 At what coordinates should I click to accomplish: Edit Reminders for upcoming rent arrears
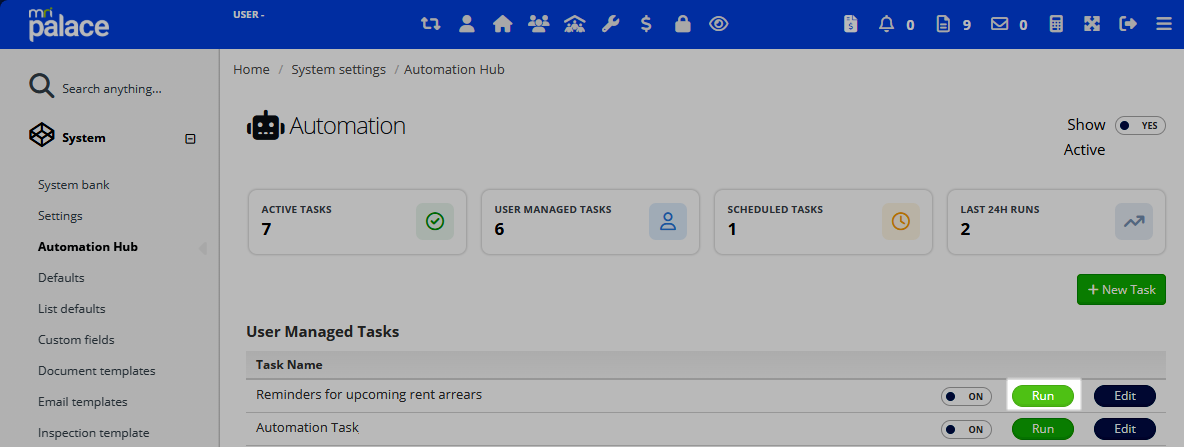tap(1125, 396)
